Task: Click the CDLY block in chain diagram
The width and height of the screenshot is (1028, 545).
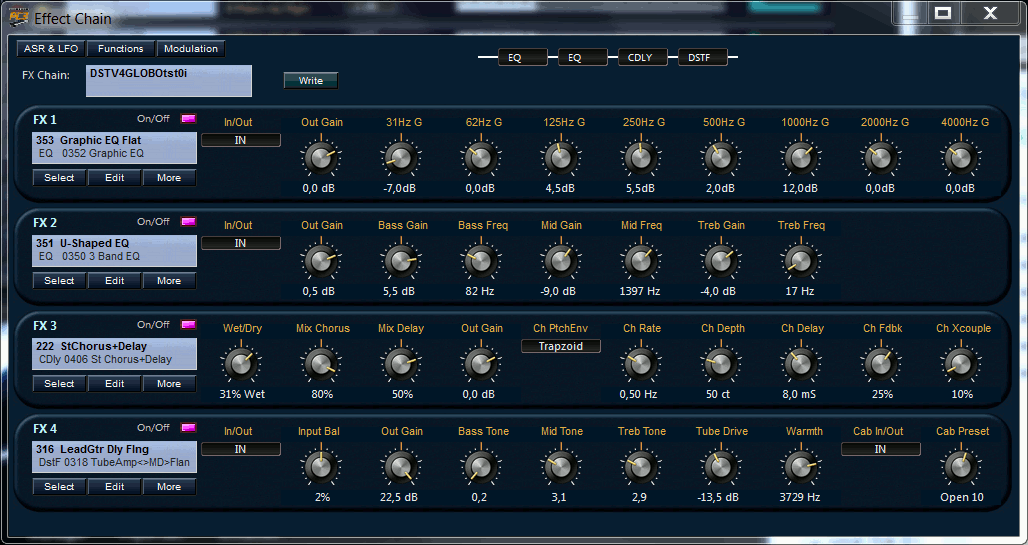Action: 639,57
